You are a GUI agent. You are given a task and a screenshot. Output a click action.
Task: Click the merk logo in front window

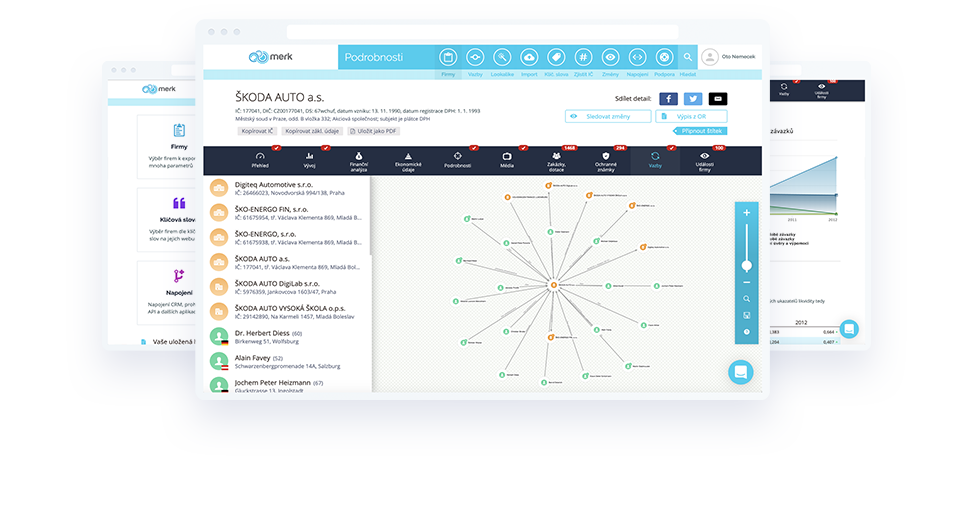(270, 57)
